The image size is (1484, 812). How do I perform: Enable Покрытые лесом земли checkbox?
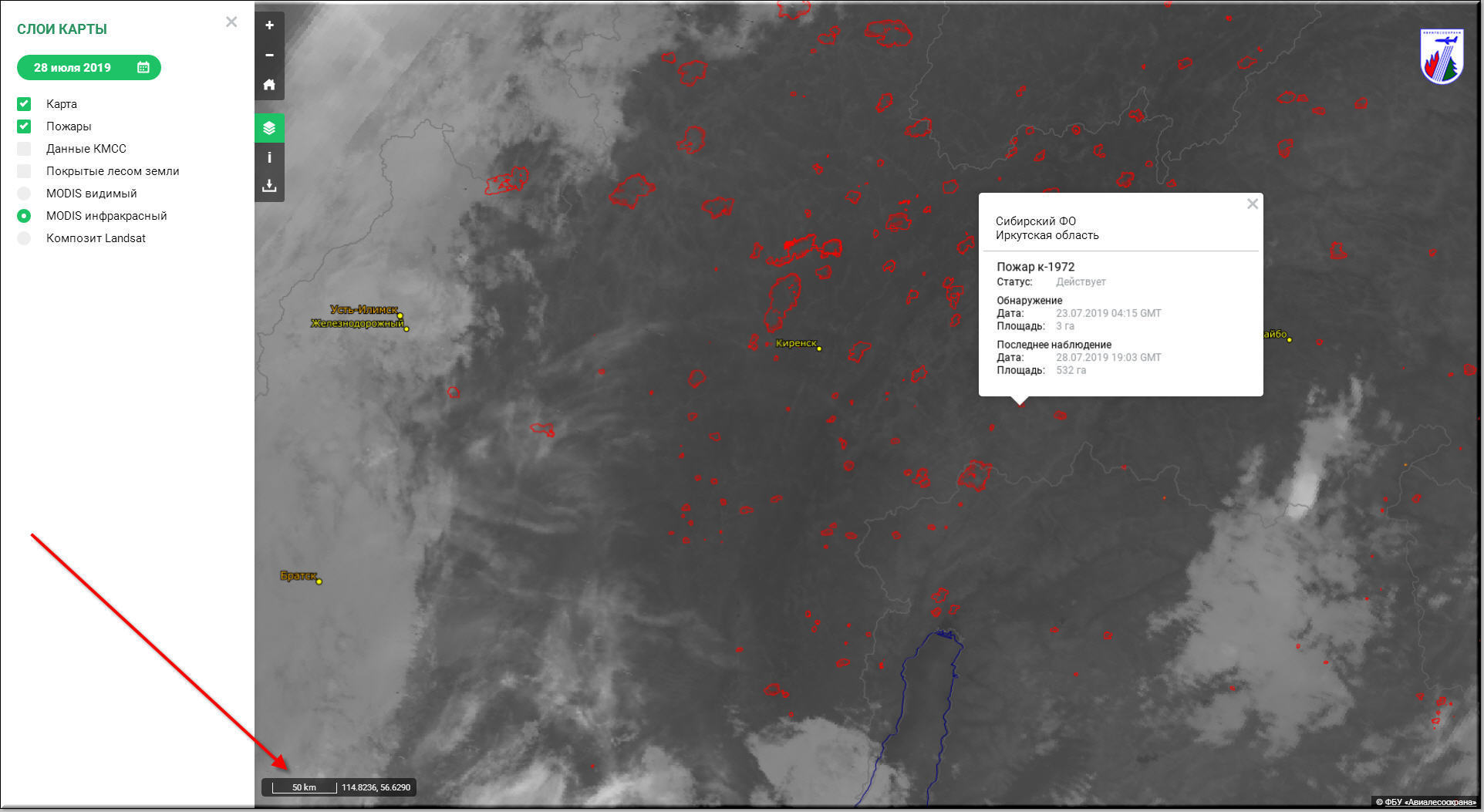[x=25, y=171]
